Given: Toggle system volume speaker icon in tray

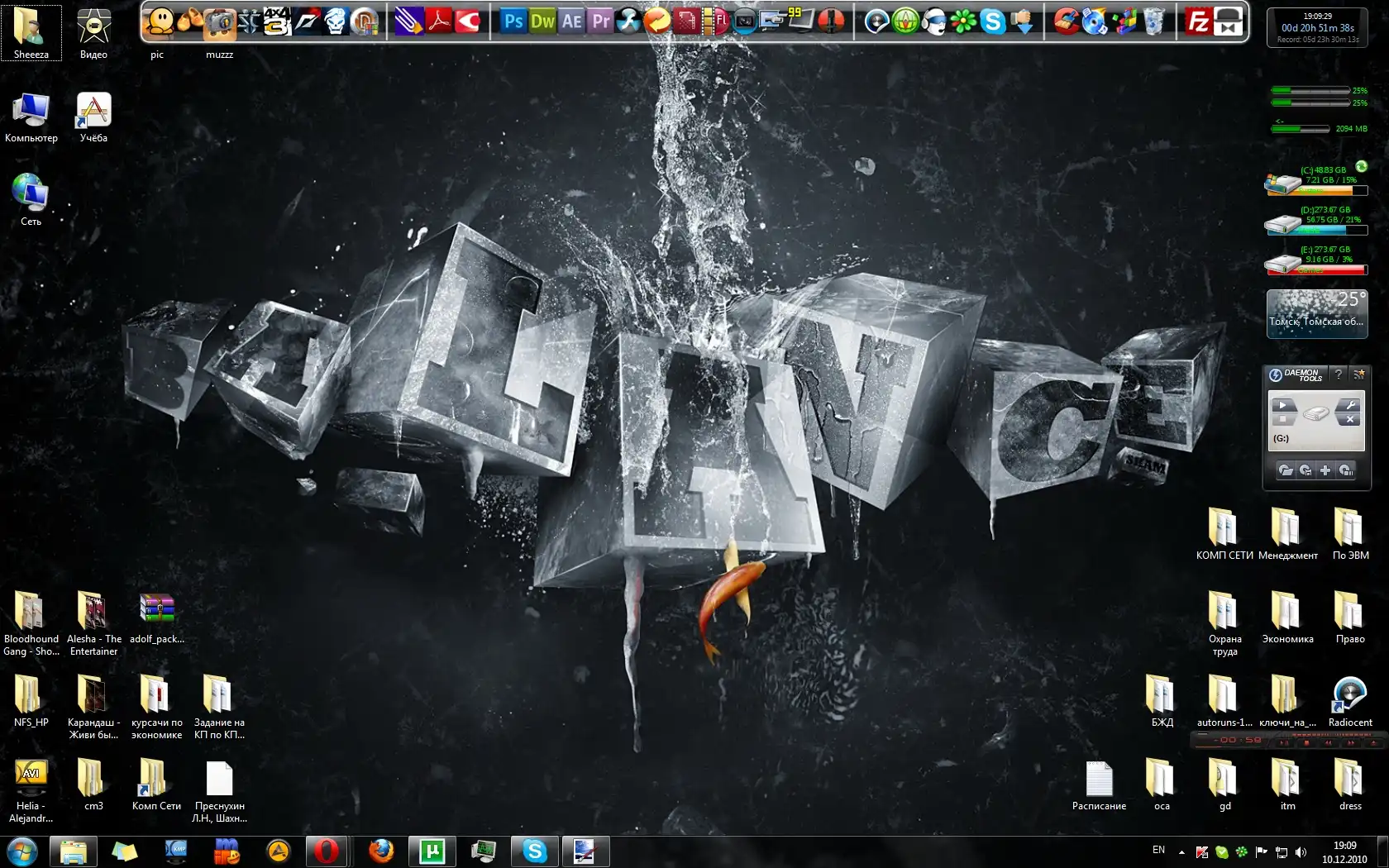Looking at the screenshot, I should (1301, 852).
